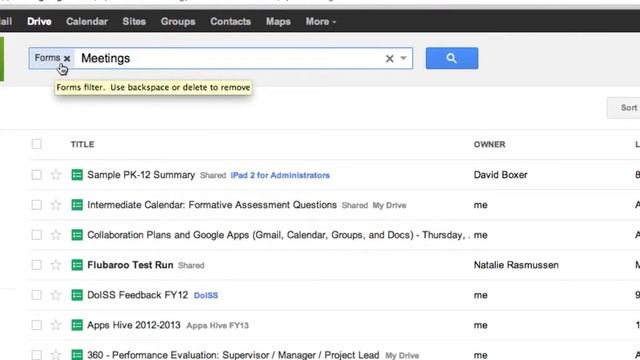Click form icon of DoISS Feedback FY12
640x360 pixels.
click(77, 295)
